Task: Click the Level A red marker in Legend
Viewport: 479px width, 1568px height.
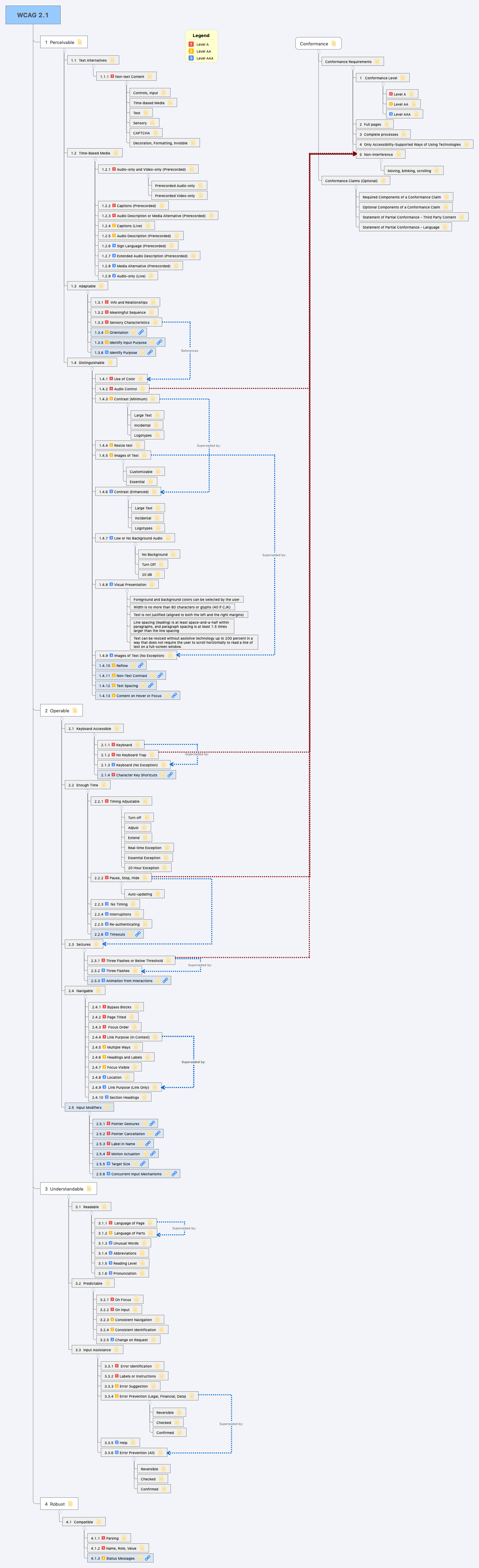Action: [191, 44]
